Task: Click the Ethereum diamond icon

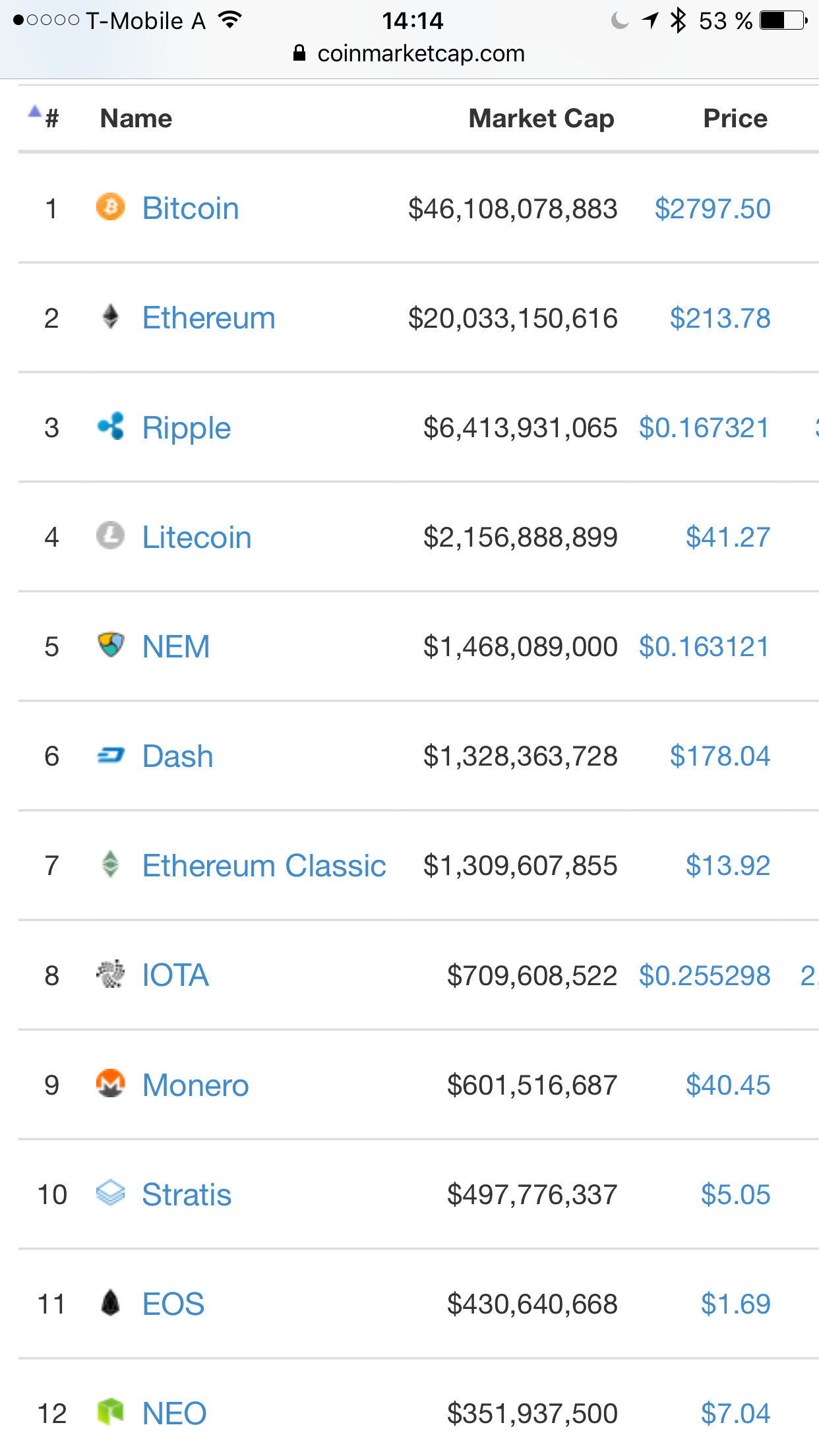Action: 110,317
